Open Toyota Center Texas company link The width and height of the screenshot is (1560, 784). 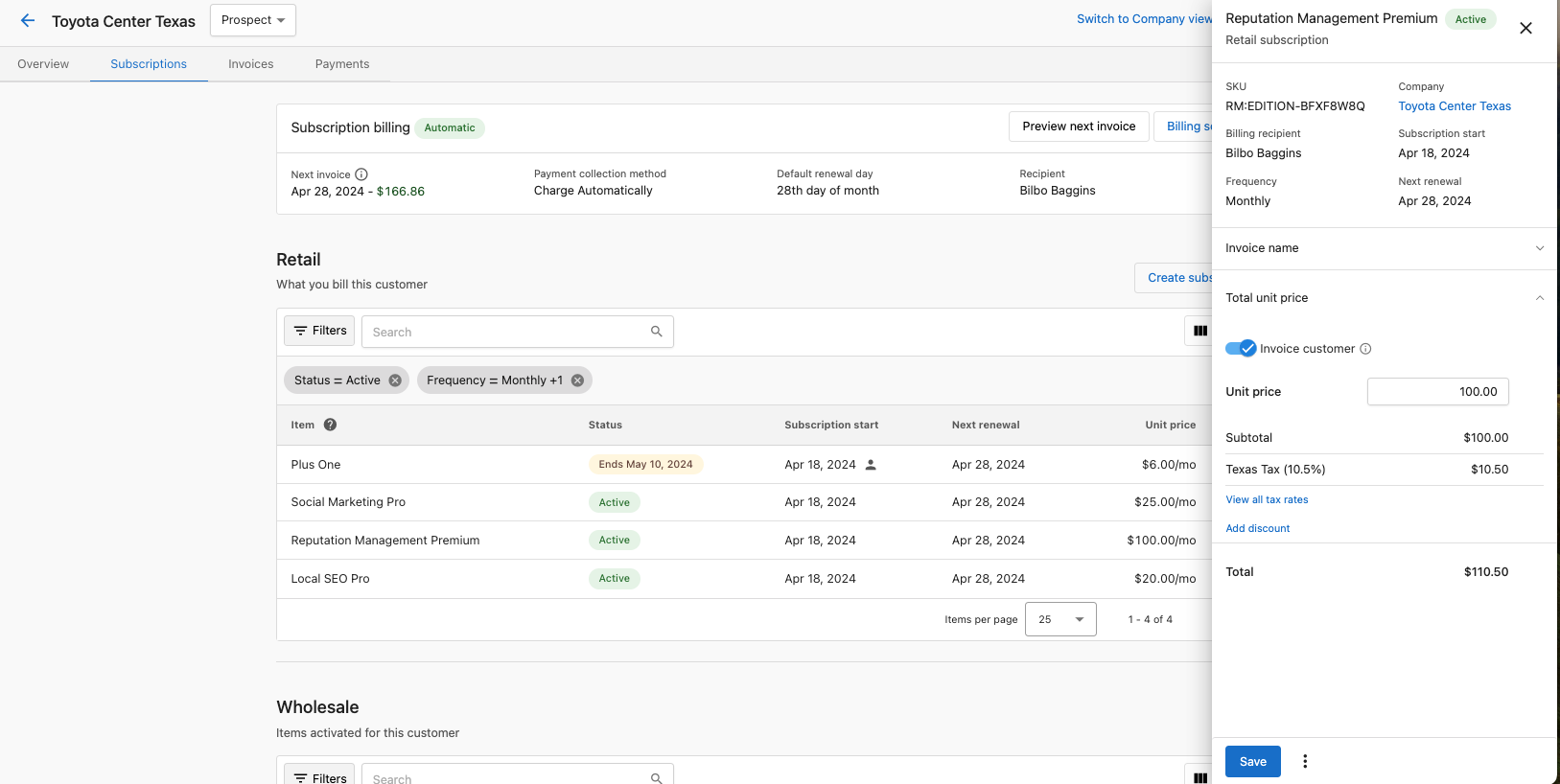click(1455, 106)
